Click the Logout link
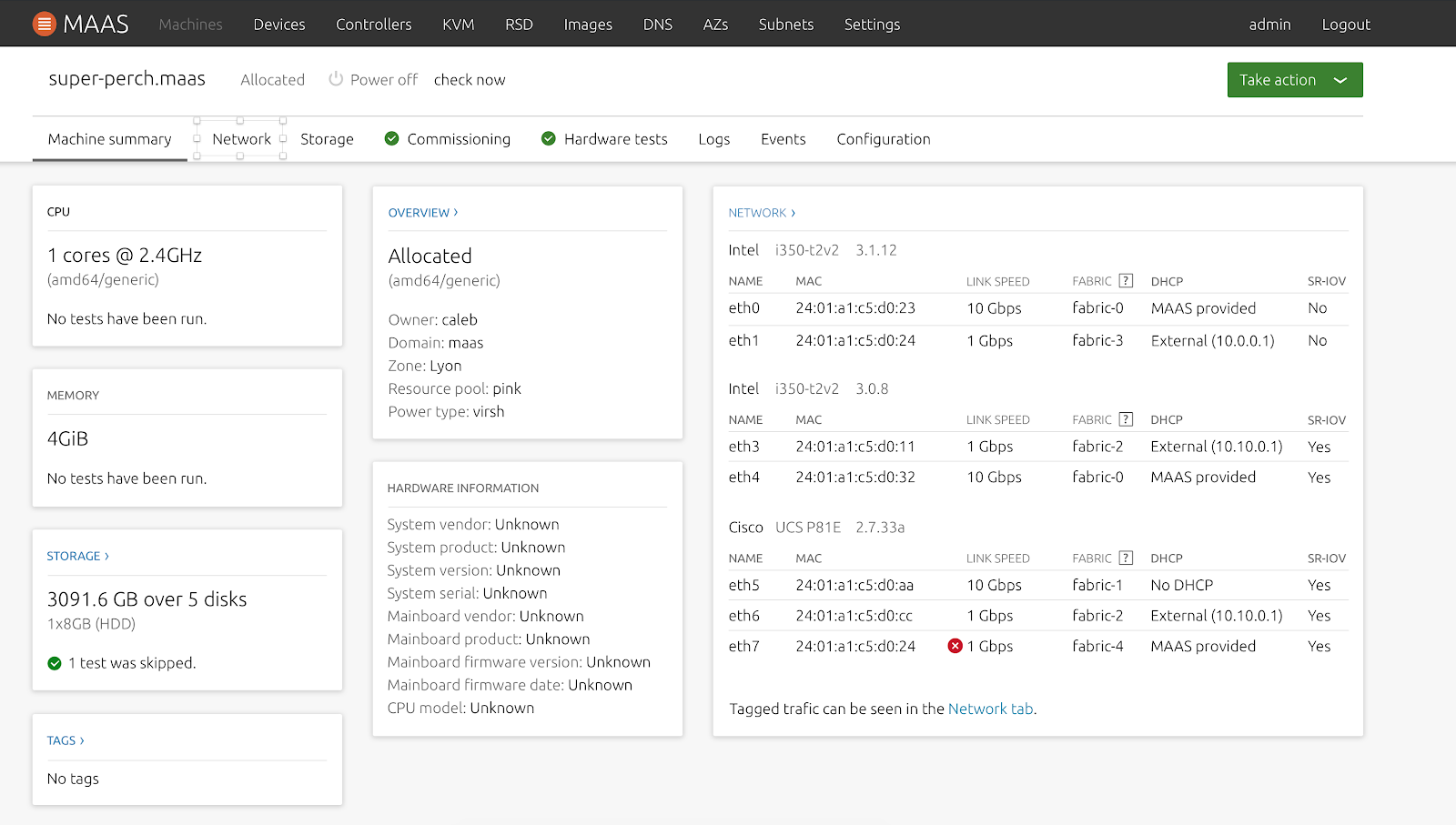 click(1345, 25)
